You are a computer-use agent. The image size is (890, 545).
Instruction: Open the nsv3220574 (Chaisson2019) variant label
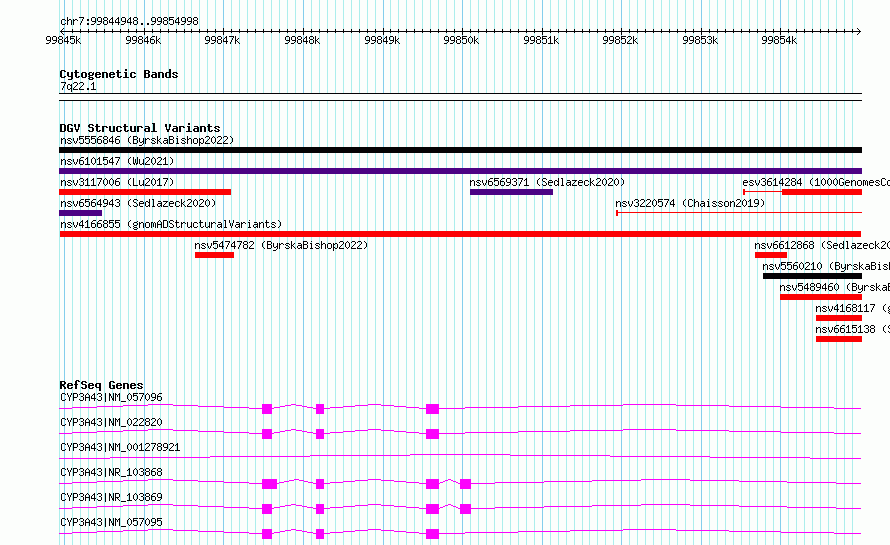tap(690, 203)
